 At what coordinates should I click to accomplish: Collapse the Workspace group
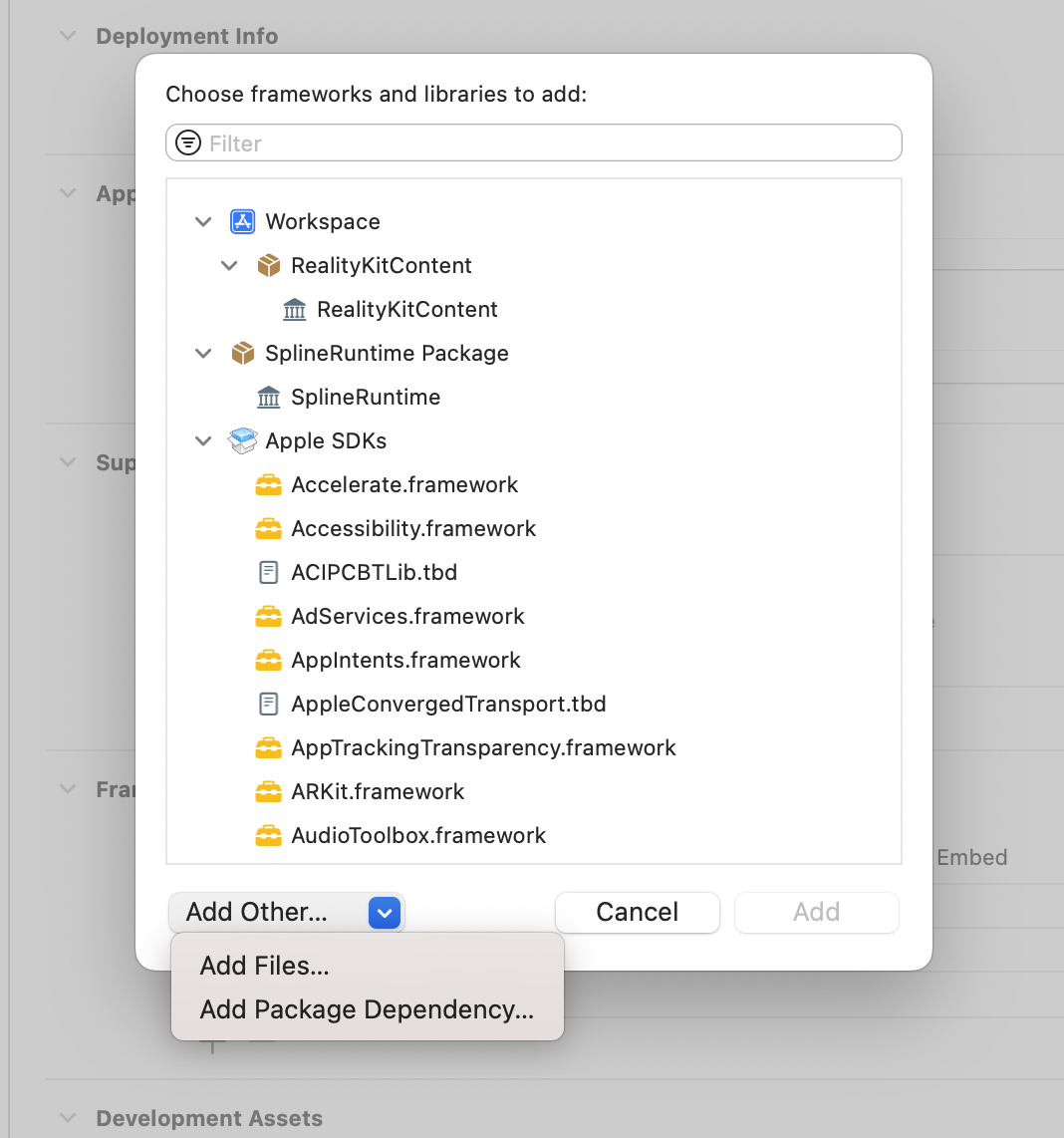[x=203, y=221]
